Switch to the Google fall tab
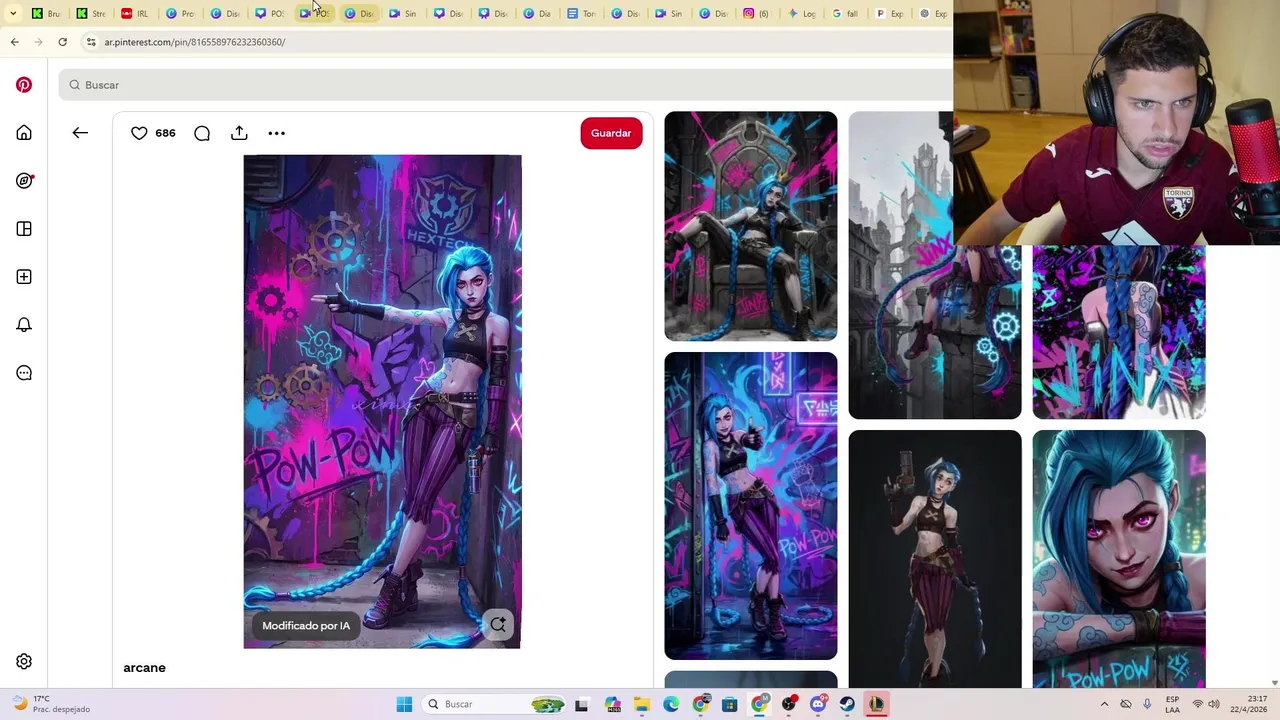 tap(846, 14)
